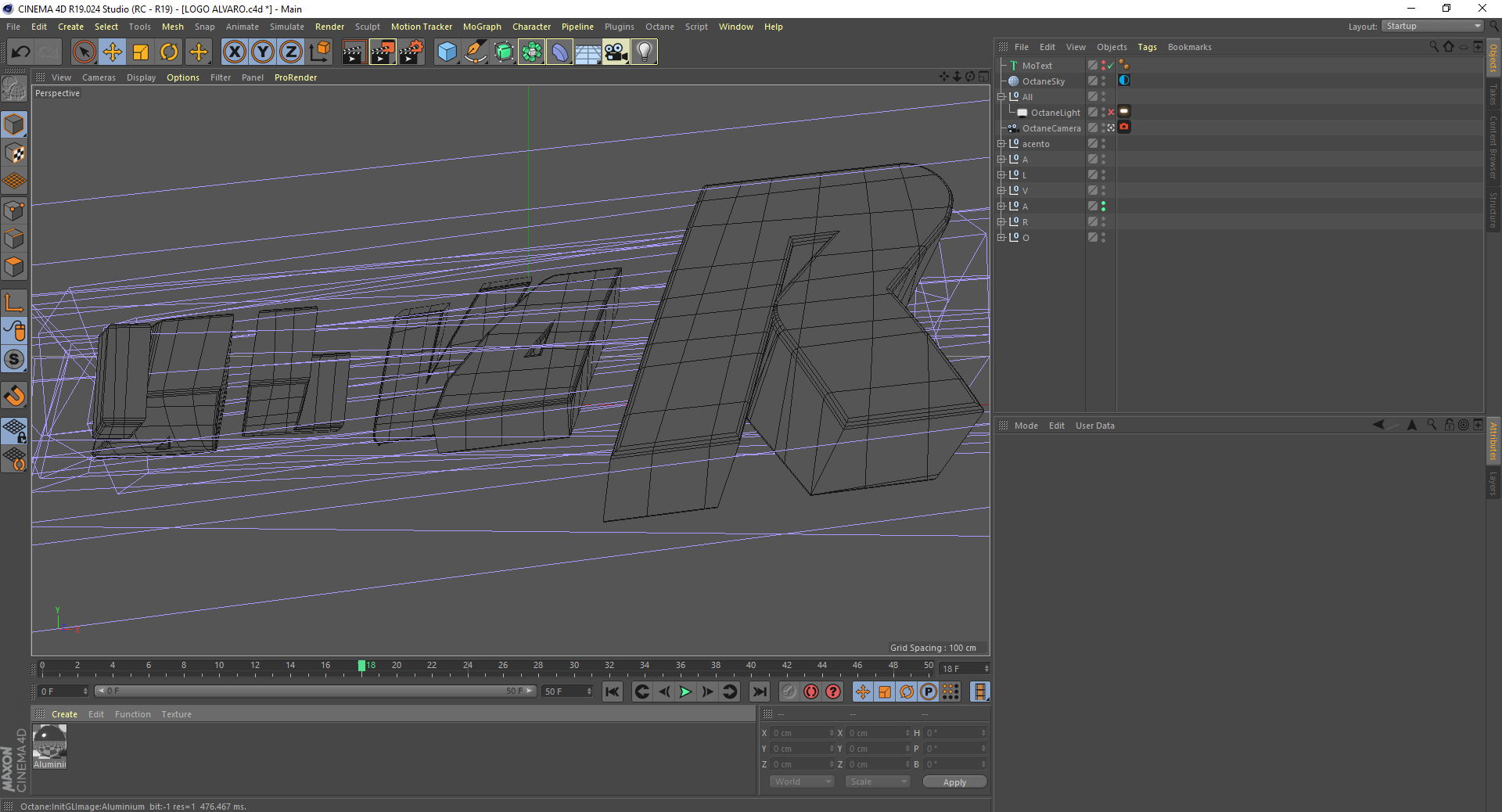Toggle Enable Snap S icon

click(14, 359)
